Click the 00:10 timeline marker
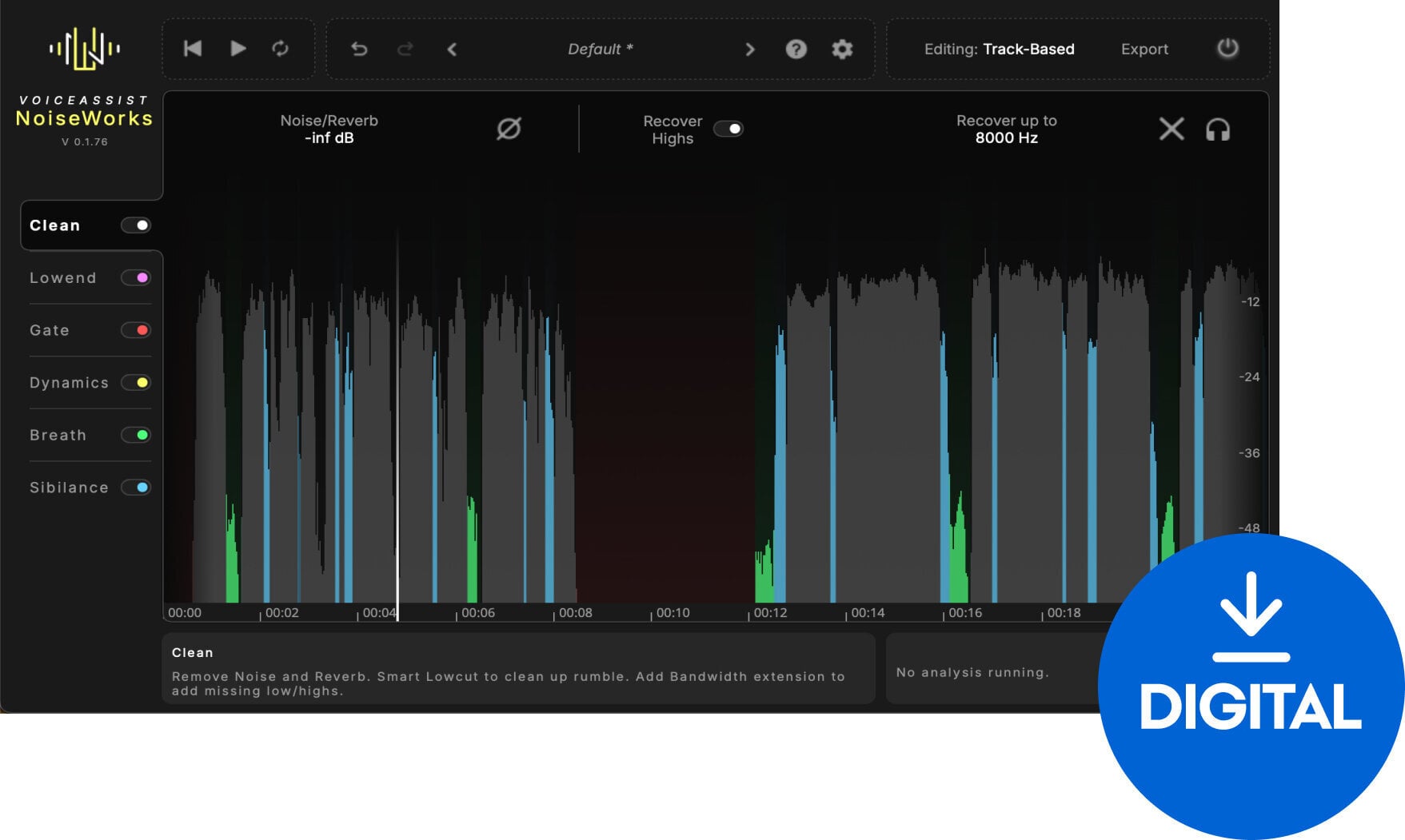The image size is (1405, 840). pyautogui.click(x=673, y=612)
